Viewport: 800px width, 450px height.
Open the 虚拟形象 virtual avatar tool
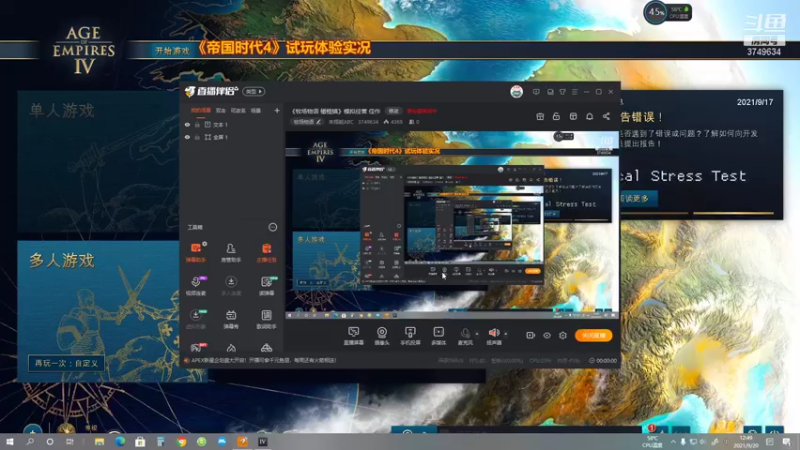click(x=195, y=319)
